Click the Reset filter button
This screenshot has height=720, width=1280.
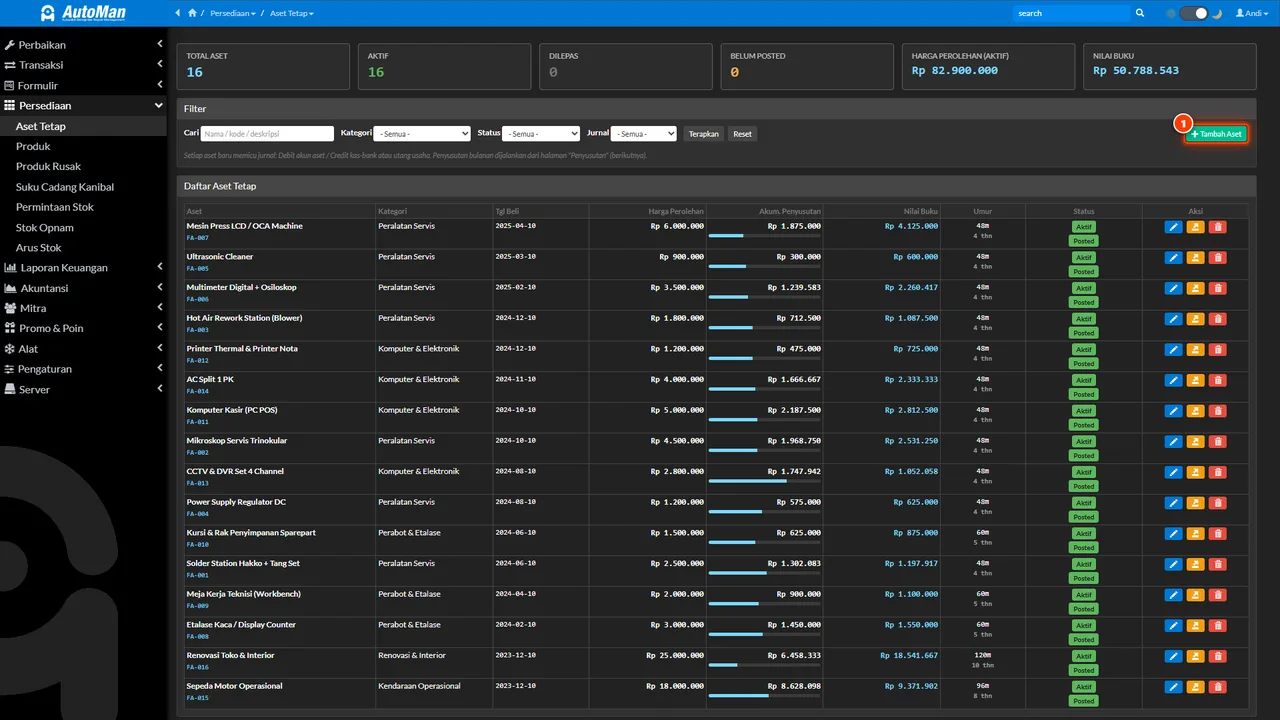(742, 133)
